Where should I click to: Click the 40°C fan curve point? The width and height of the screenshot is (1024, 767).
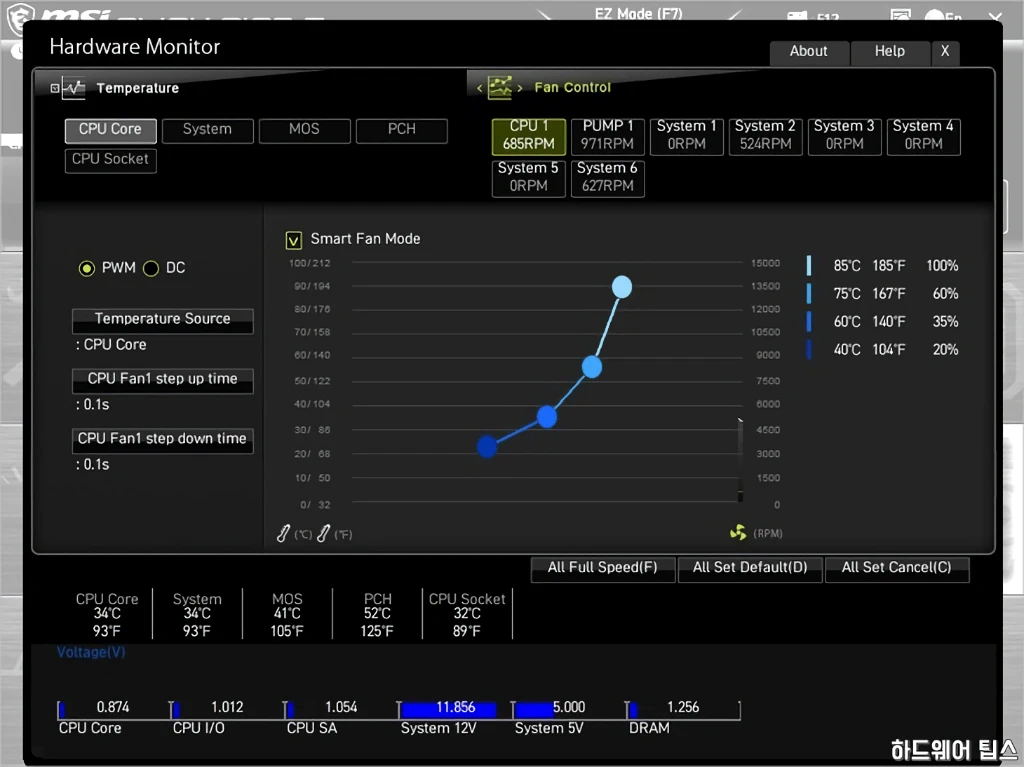(487, 447)
